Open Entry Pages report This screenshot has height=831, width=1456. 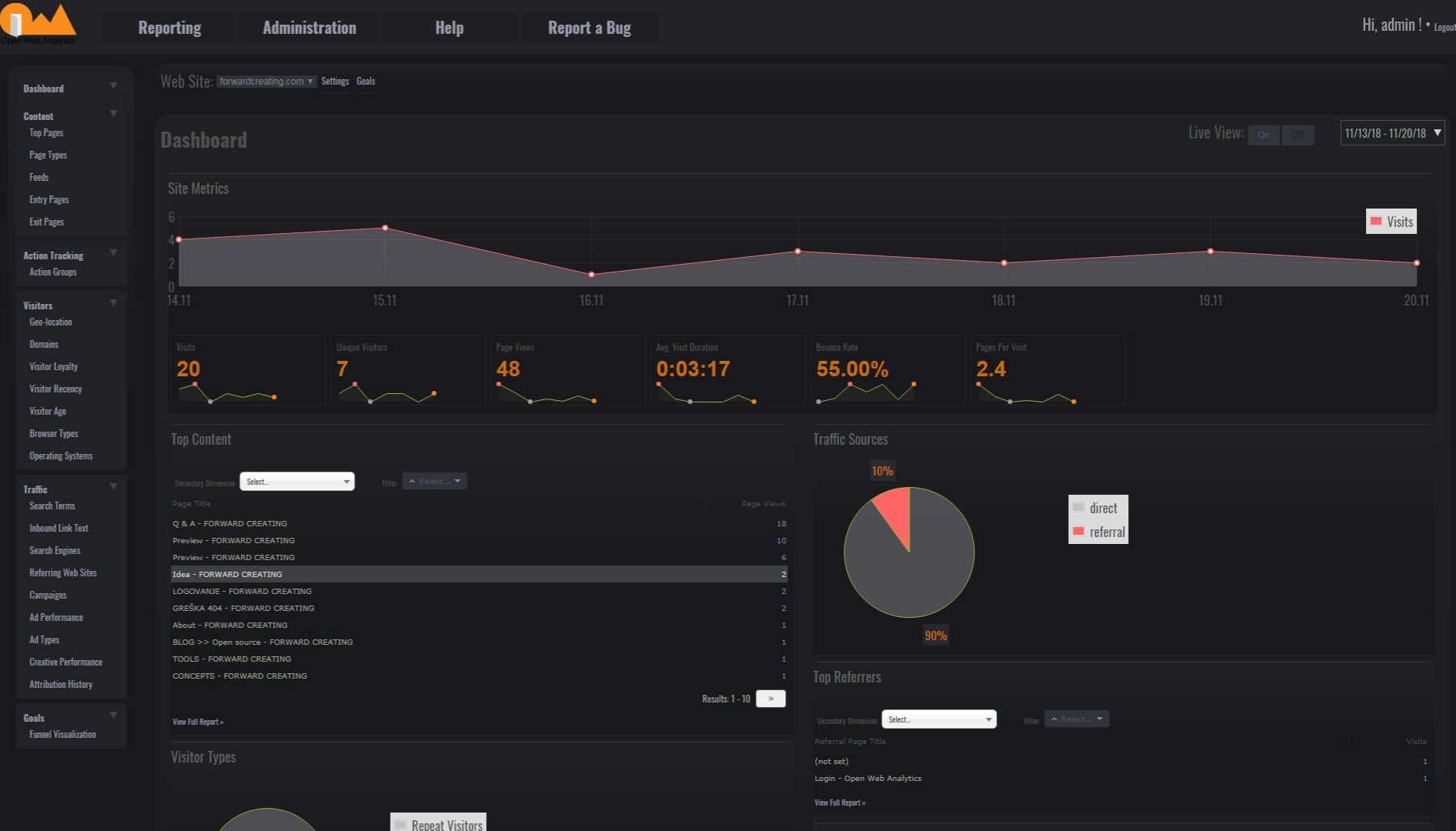[49, 200]
